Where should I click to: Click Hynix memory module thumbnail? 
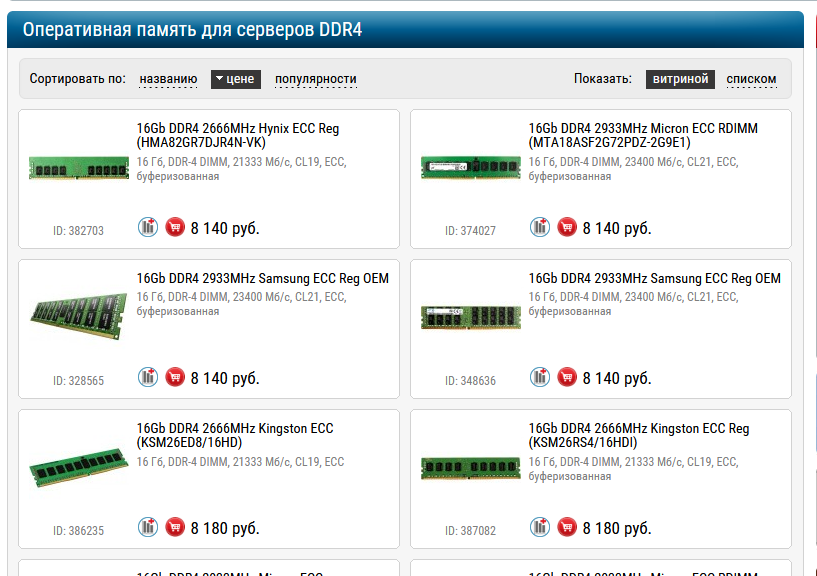pyautogui.click(x=79, y=168)
